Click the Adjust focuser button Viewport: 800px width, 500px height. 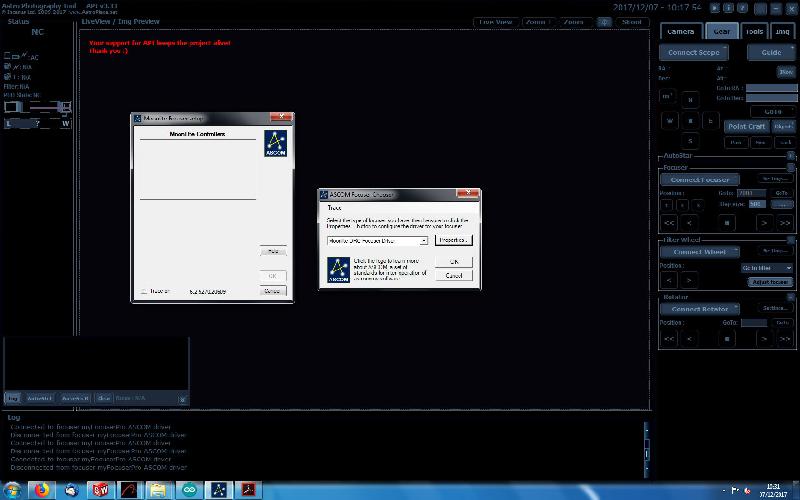(x=770, y=282)
